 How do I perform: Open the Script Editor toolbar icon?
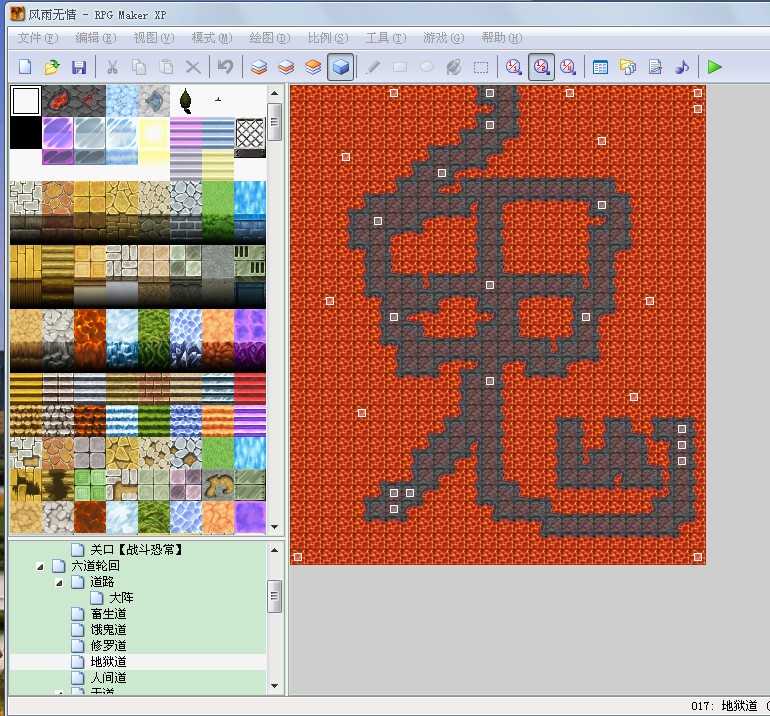pos(655,67)
